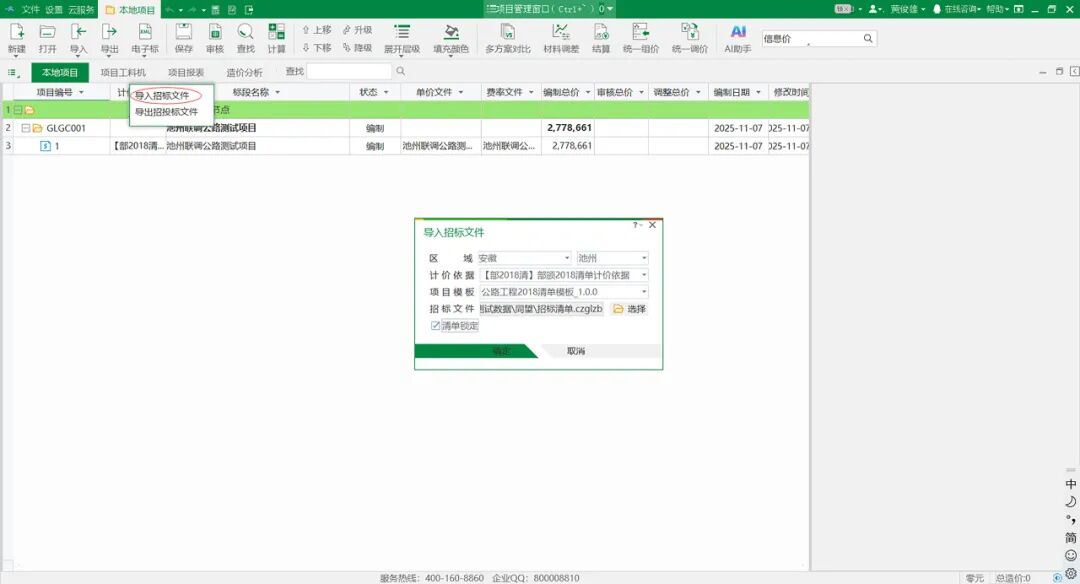Screen dimensions: 1080x584
Task: Select 导出招投标文件 from the popup menu
Action: 167,112
